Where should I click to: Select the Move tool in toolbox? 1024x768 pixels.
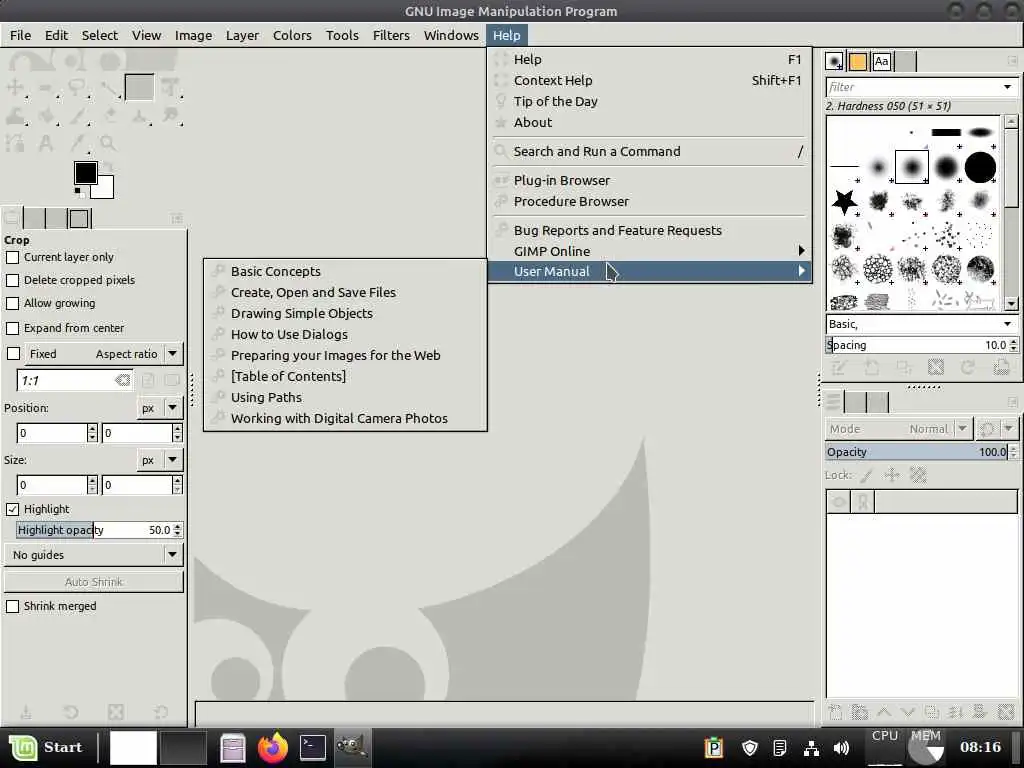click(x=15, y=88)
